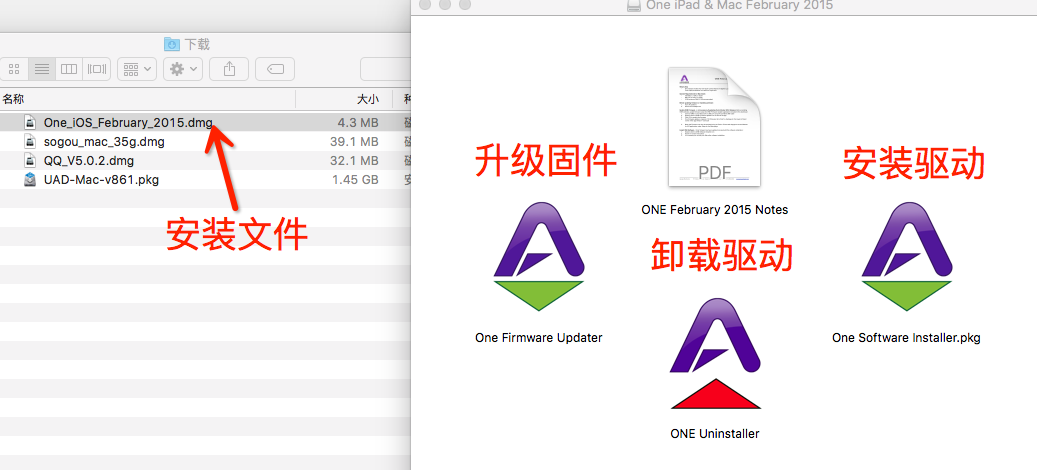Open the item arrangement dropdown
The height and width of the screenshot is (470, 1037).
(x=137, y=69)
